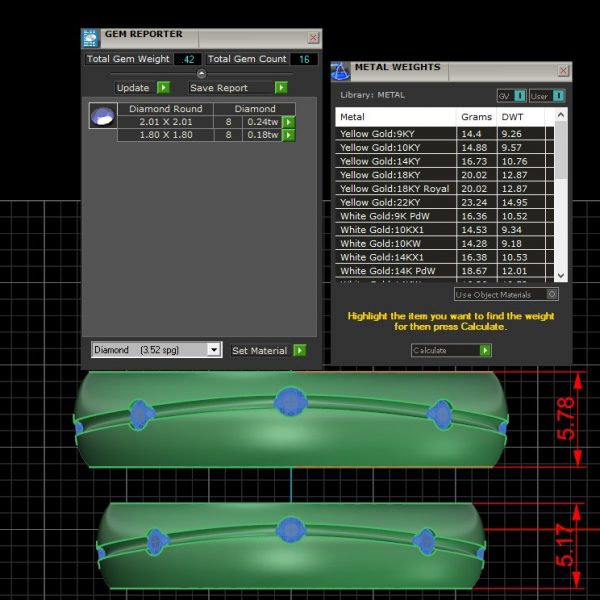Screen dimensions: 600x600
Task: Click center gemstone on upper ring
Action: point(290,402)
